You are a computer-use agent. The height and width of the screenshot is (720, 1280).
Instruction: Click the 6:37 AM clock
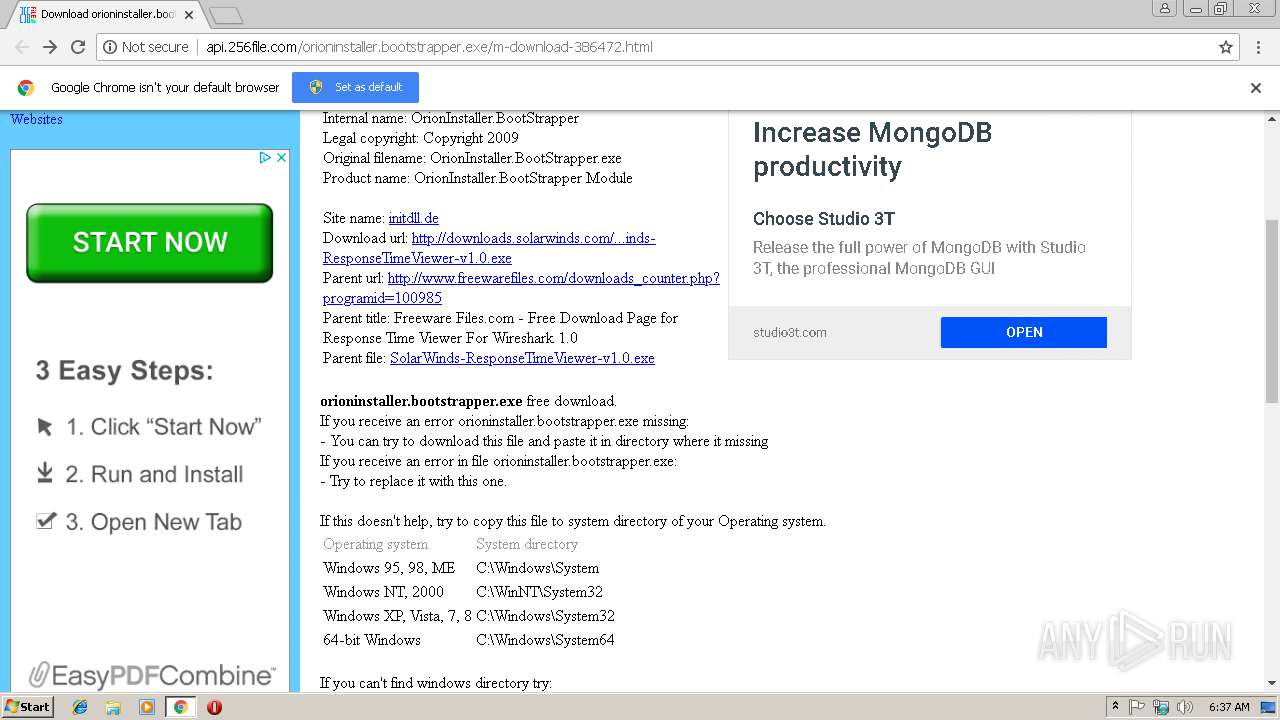coord(1229,707)
